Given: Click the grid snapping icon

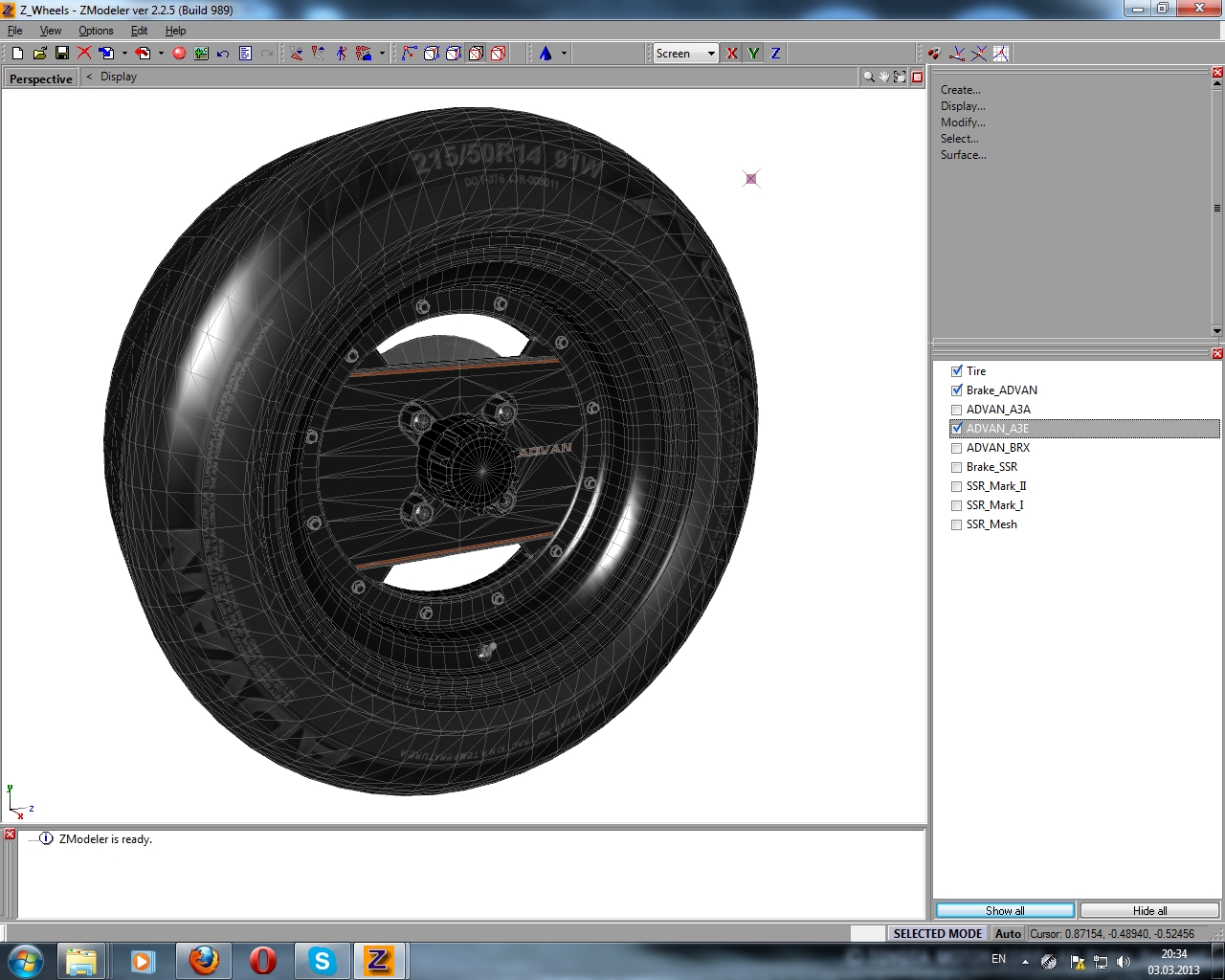Looking at the screenshot, I should pos(1000,54).
